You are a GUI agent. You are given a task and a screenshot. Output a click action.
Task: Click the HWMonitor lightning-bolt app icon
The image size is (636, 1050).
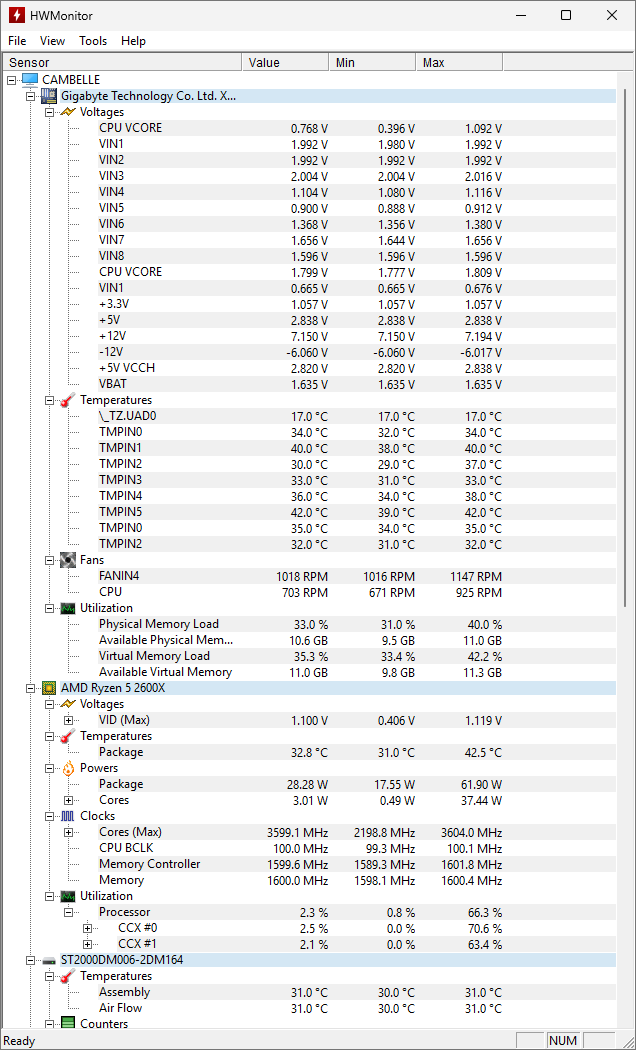point(17,15)
